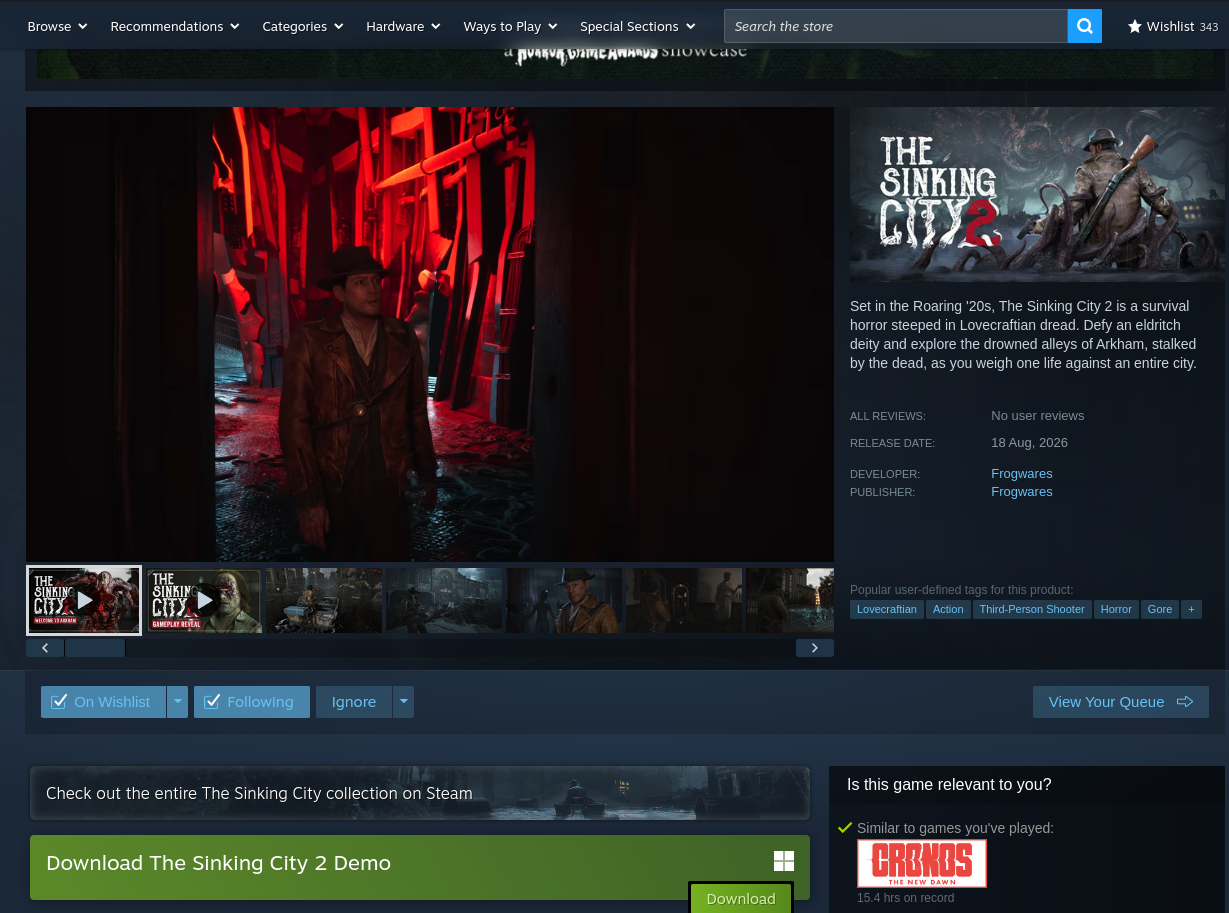
Task: Toggle the Following checkbox button
Action: pos(251,702)
